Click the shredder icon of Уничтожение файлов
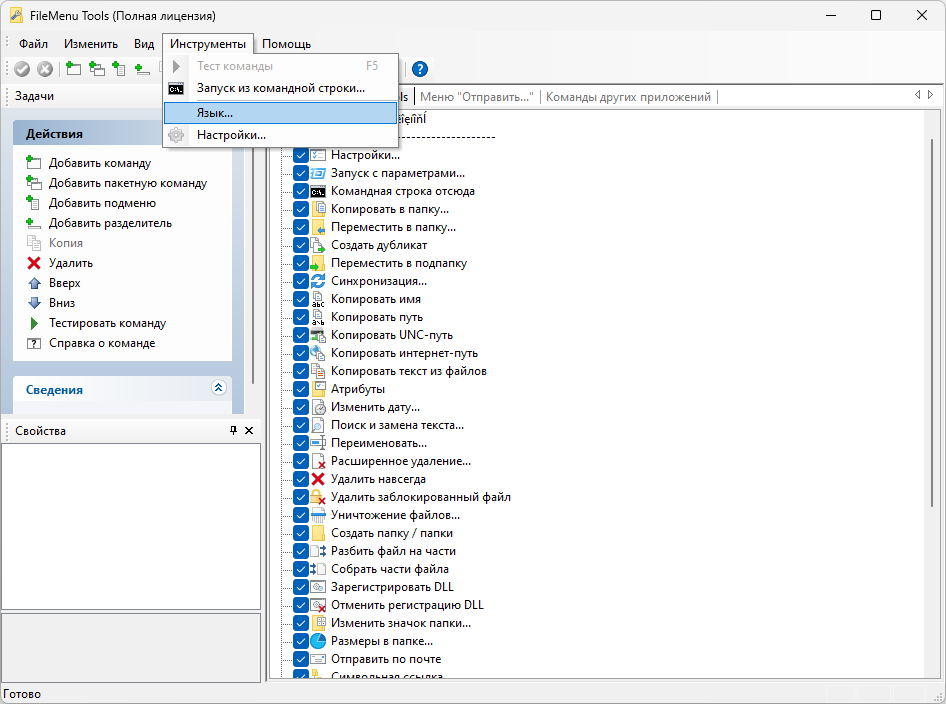 (x=318, y=515)
